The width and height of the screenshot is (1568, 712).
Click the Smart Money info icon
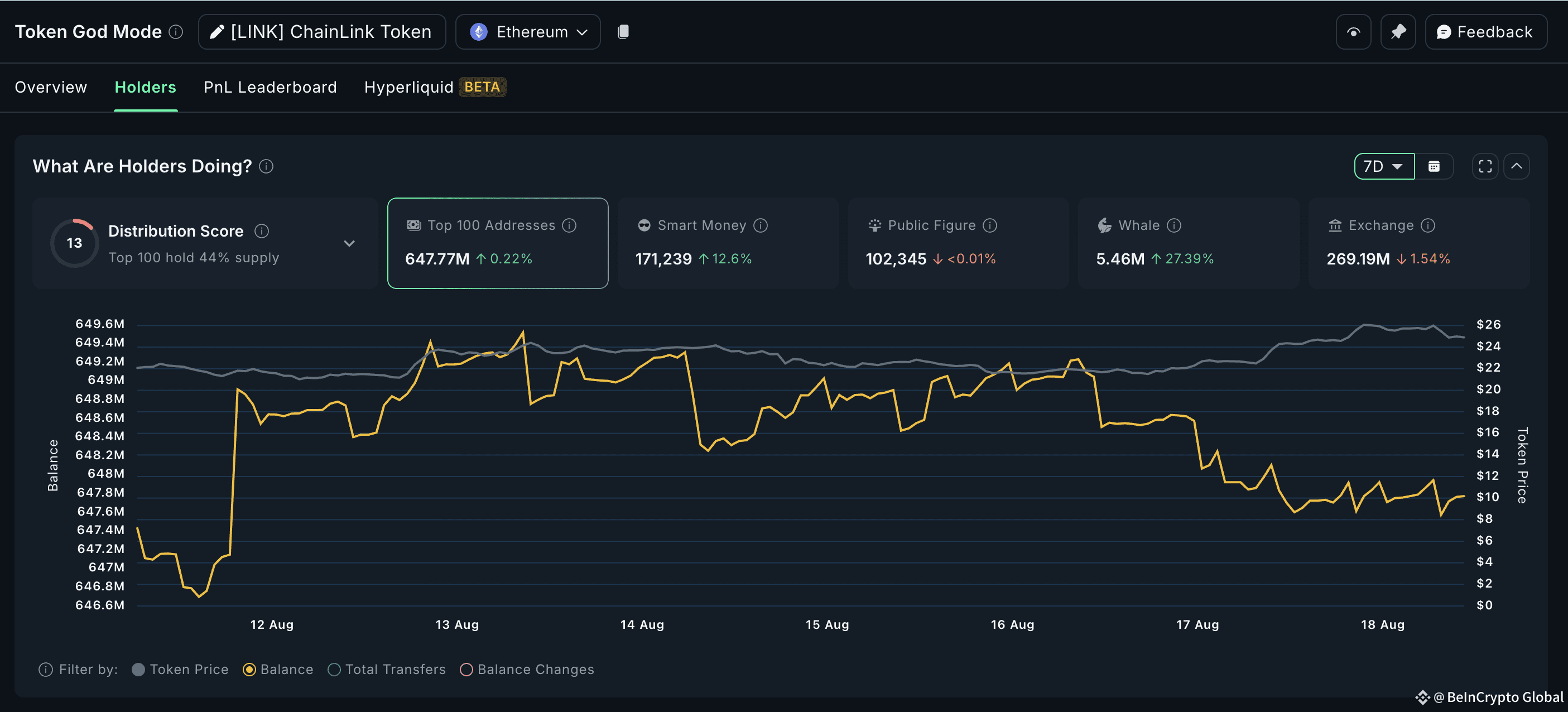[x=760, y=225]
